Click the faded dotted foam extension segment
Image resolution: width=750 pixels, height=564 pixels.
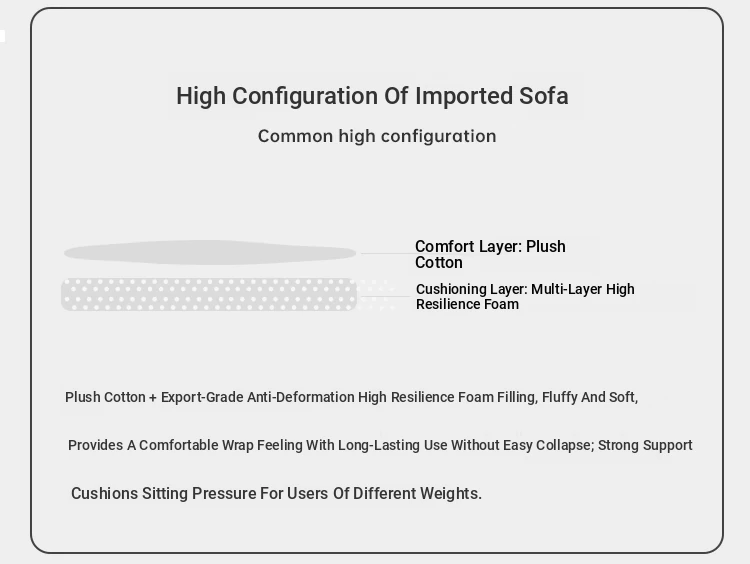coord(378,295)
